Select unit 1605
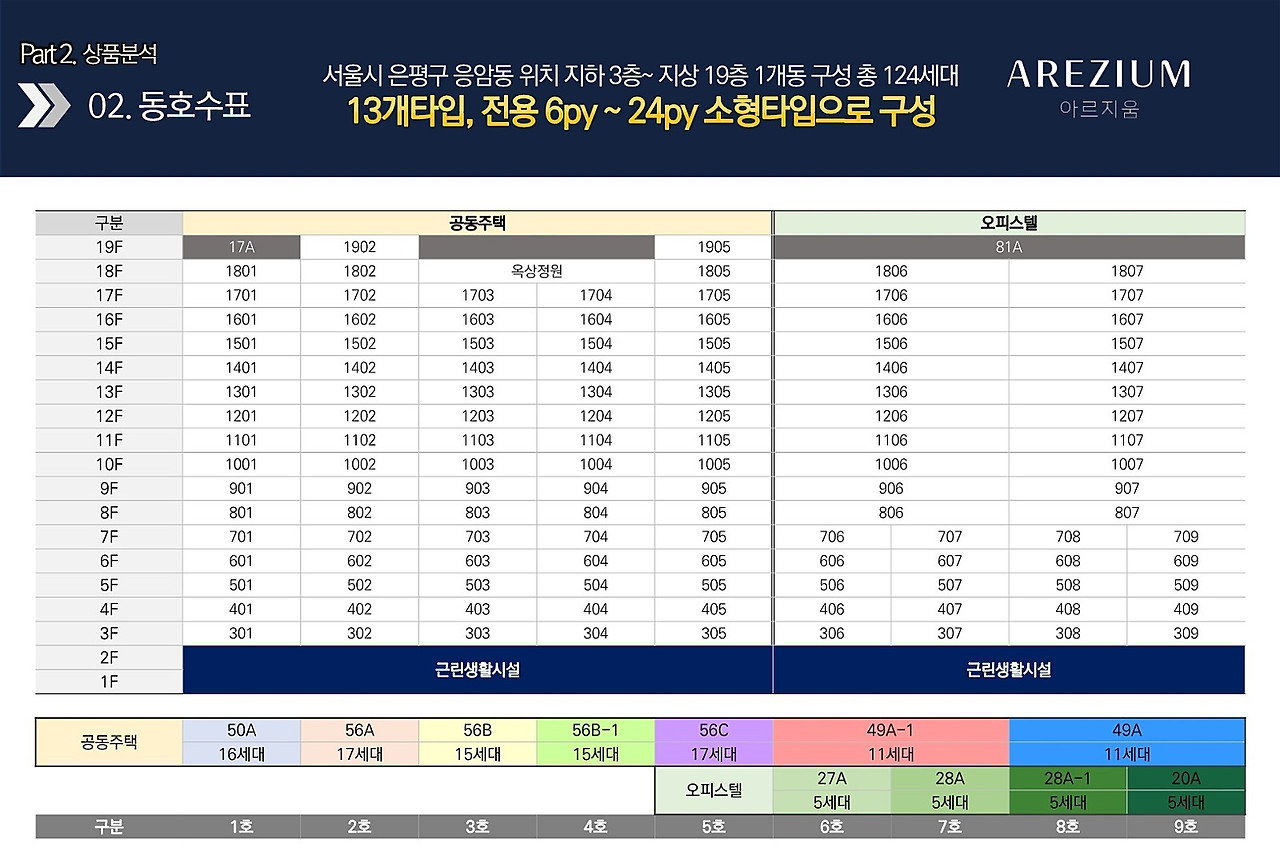 pos(713,319)
